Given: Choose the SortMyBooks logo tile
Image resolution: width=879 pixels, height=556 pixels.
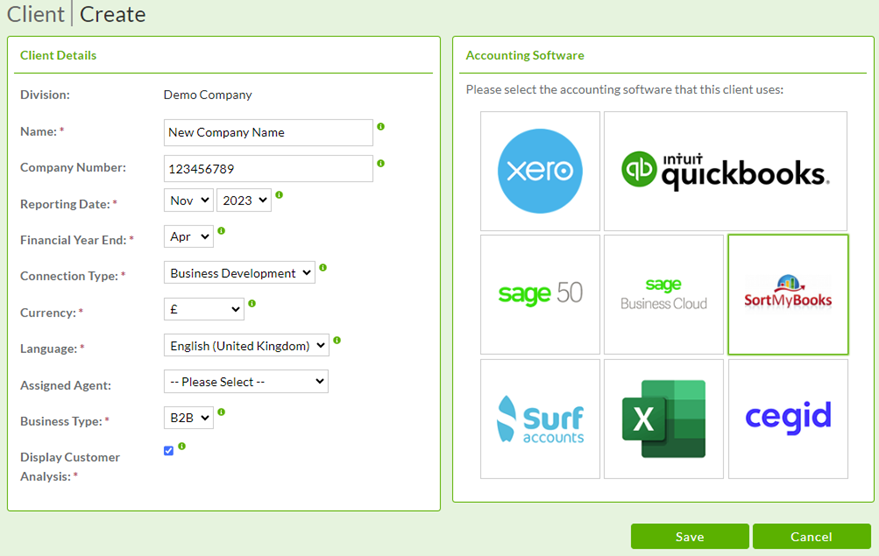Looking at the screenshot, I should tap(788, 295).
